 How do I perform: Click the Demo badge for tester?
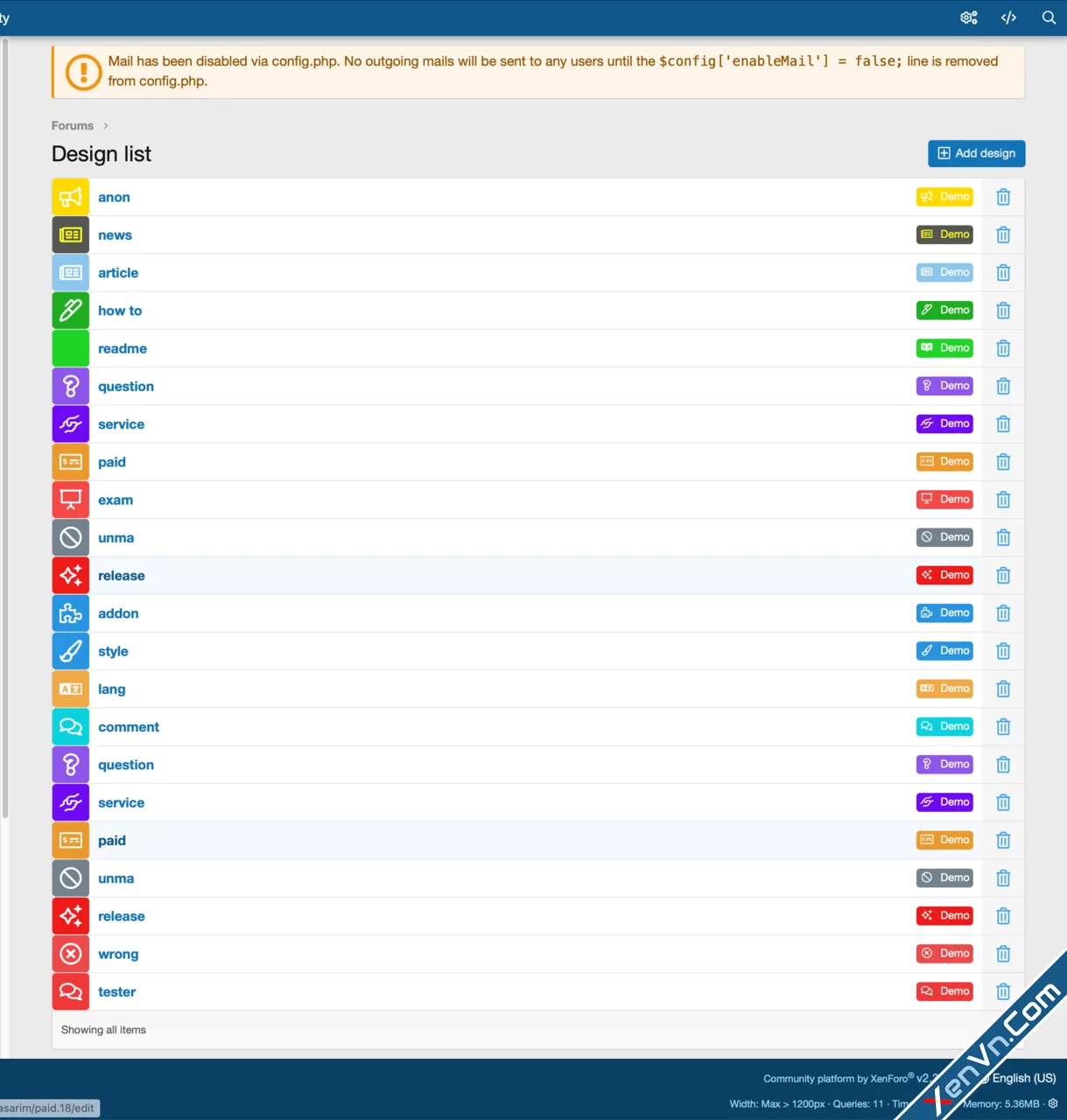coord(944,991)
